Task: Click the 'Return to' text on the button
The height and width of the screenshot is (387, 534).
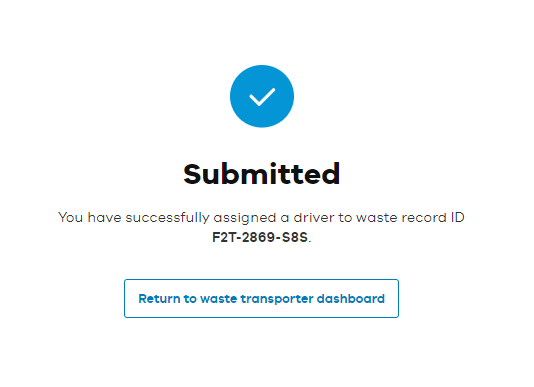Action: 167,298
